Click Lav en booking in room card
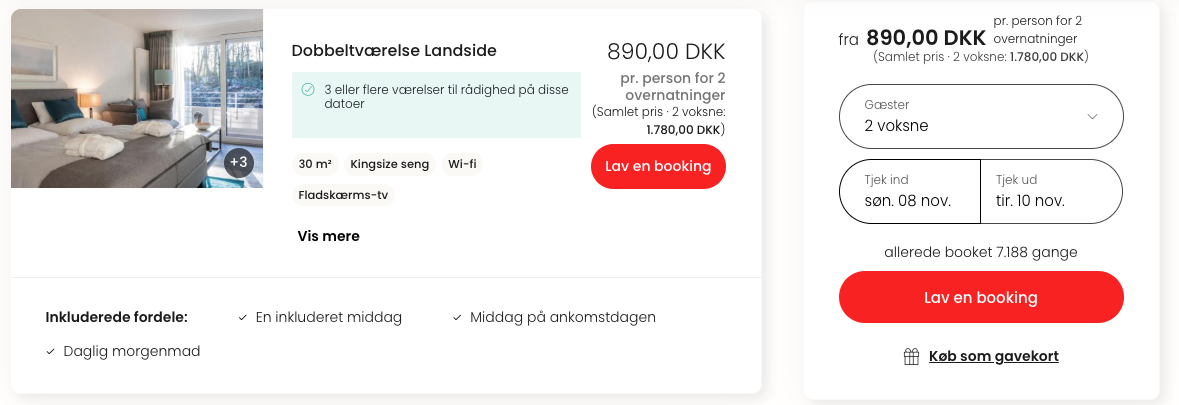The height and width of the screenshot is (405, 1179). pos(658,166)
